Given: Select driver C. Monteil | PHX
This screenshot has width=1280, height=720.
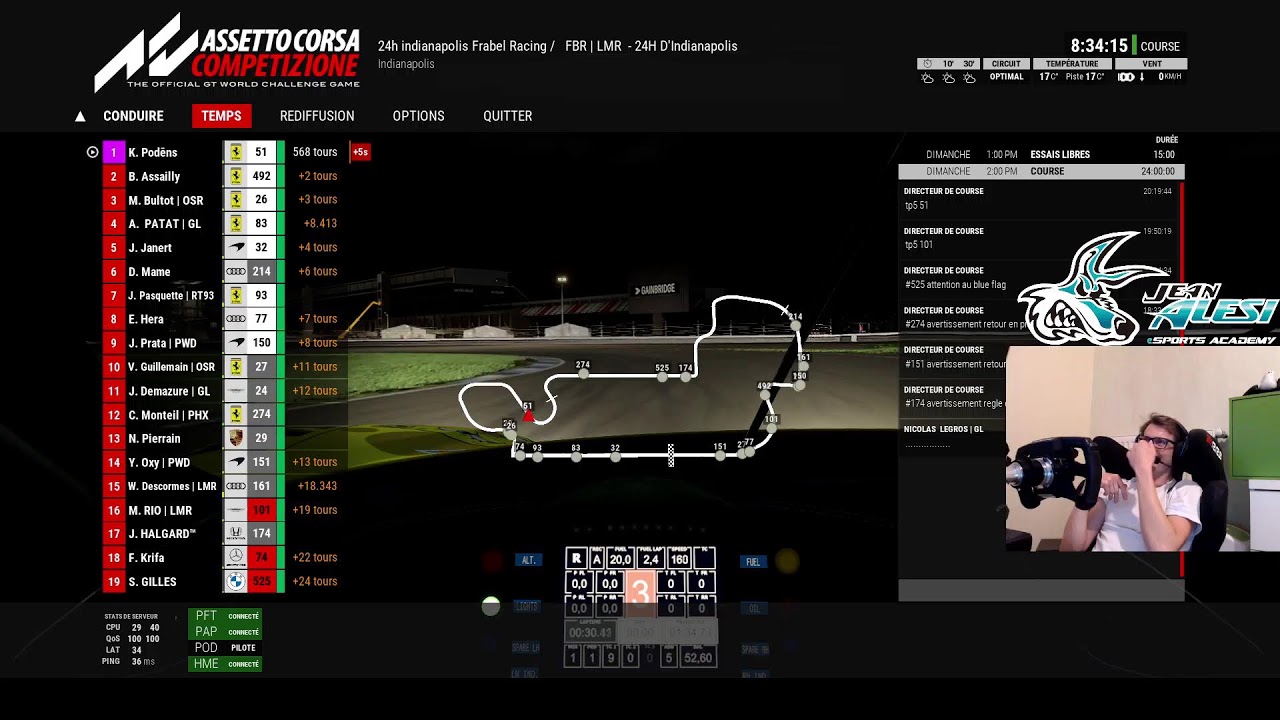Looking at the screenshot, I should pos(168,415).
